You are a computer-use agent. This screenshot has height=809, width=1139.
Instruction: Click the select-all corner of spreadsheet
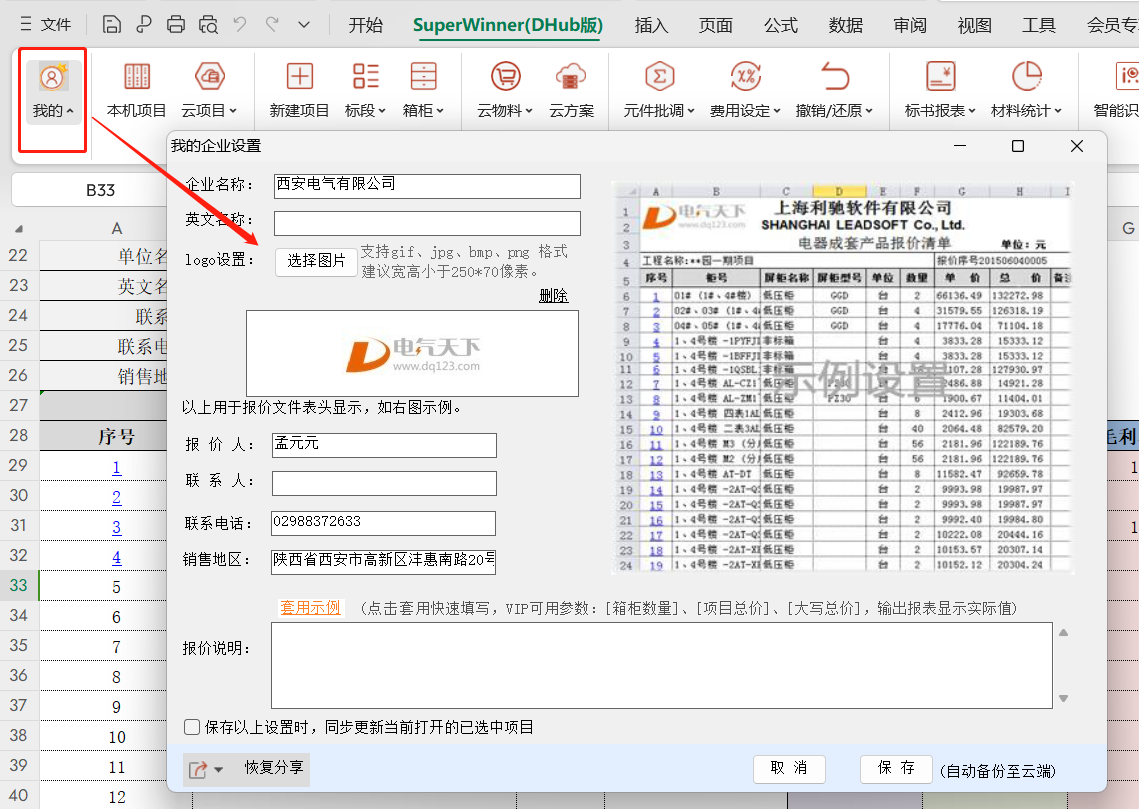pyautogui.click(x=19, y=228)
